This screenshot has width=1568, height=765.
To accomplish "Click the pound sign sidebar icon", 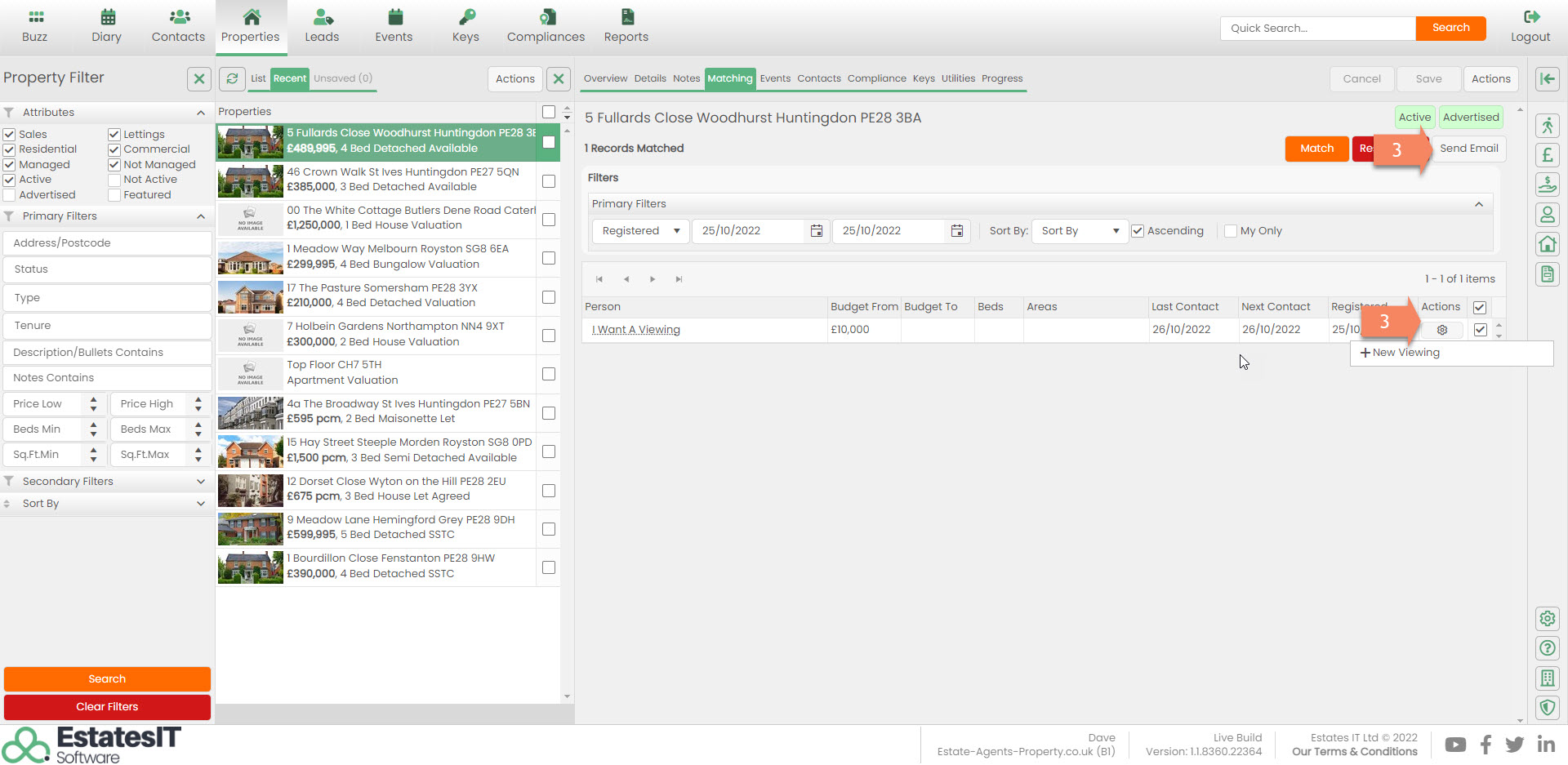I will [1547, 155].
